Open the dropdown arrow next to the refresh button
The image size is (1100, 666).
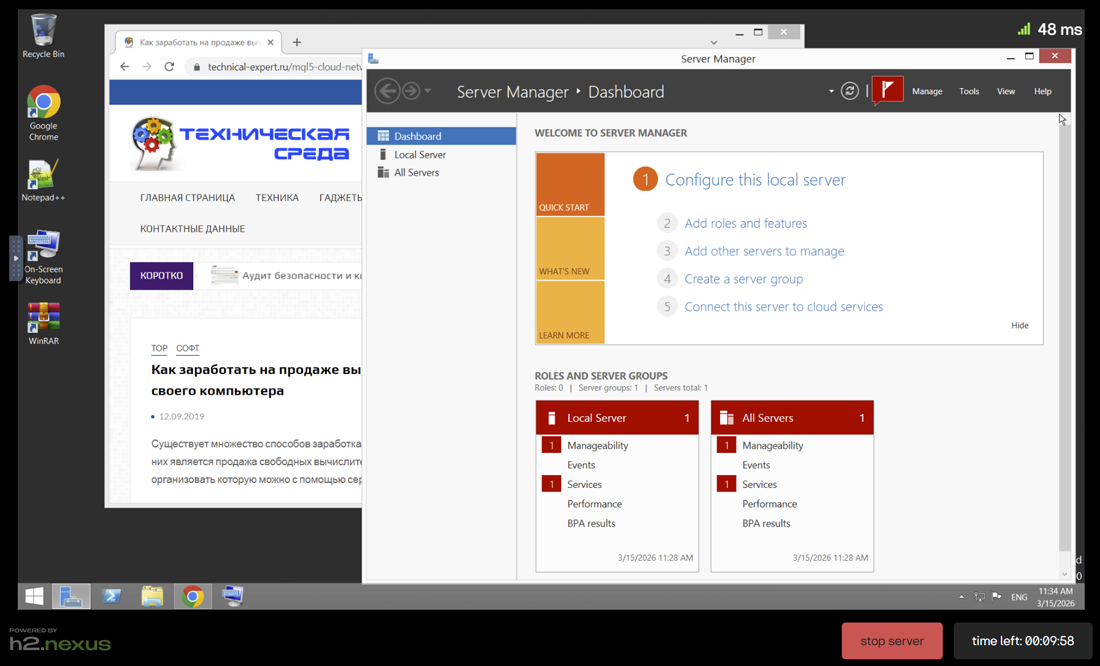point(830,90)
